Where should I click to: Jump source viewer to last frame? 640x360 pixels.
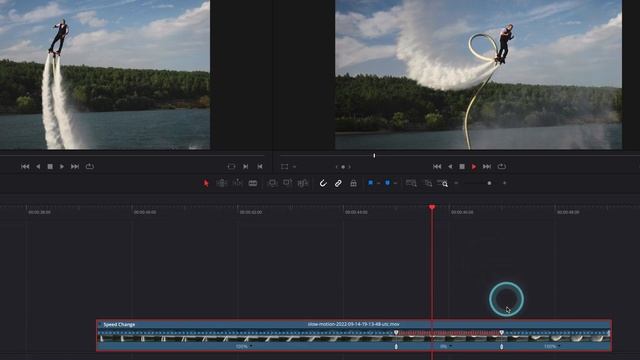[x=75, y=167]
